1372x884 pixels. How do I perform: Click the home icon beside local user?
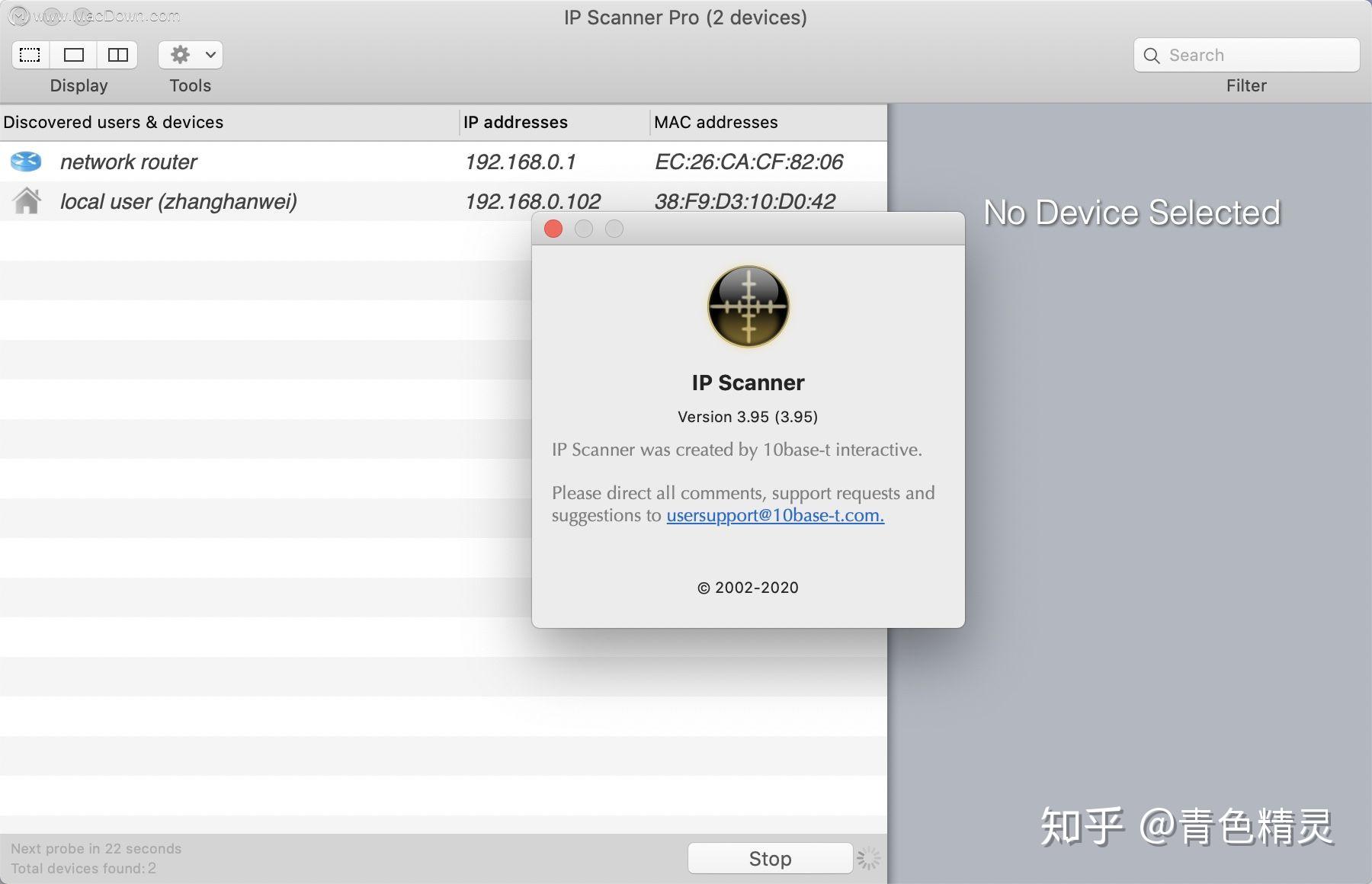coord(27,200)
